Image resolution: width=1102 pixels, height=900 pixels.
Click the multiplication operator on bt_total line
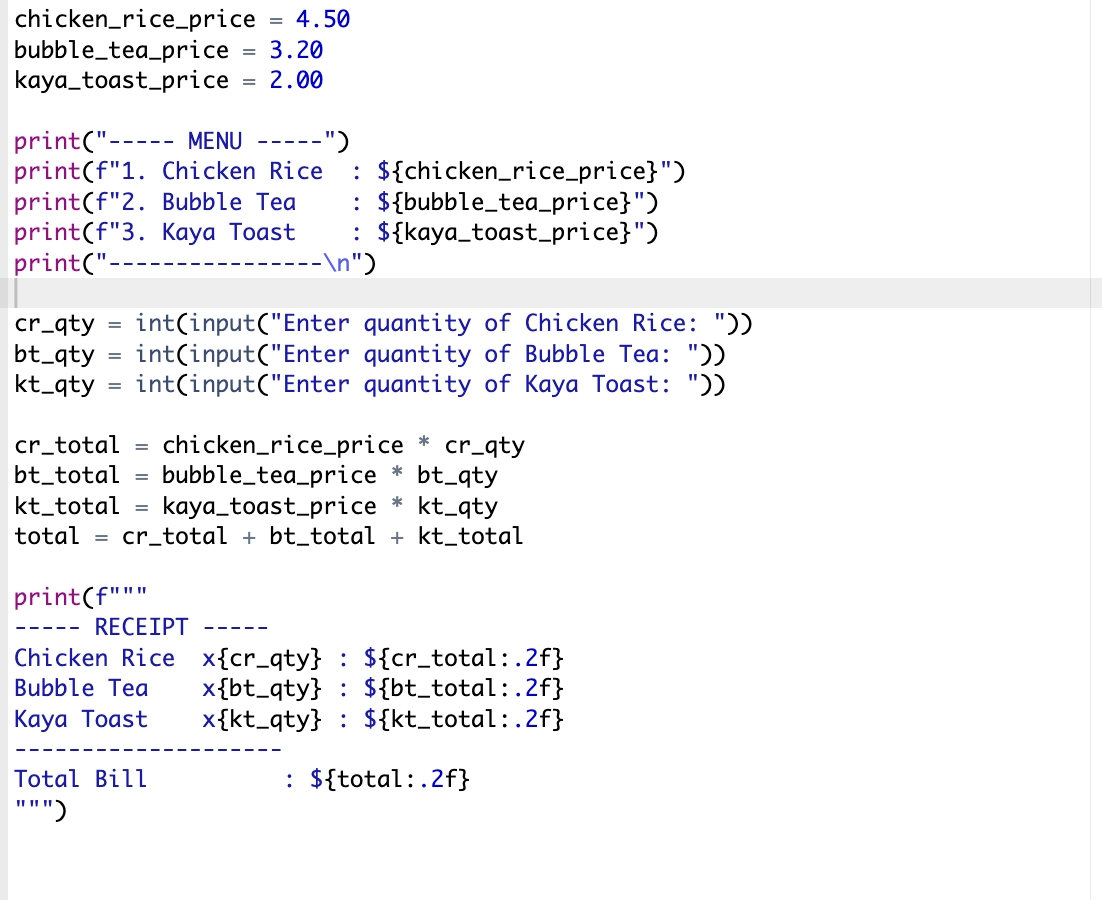(396, 475)
